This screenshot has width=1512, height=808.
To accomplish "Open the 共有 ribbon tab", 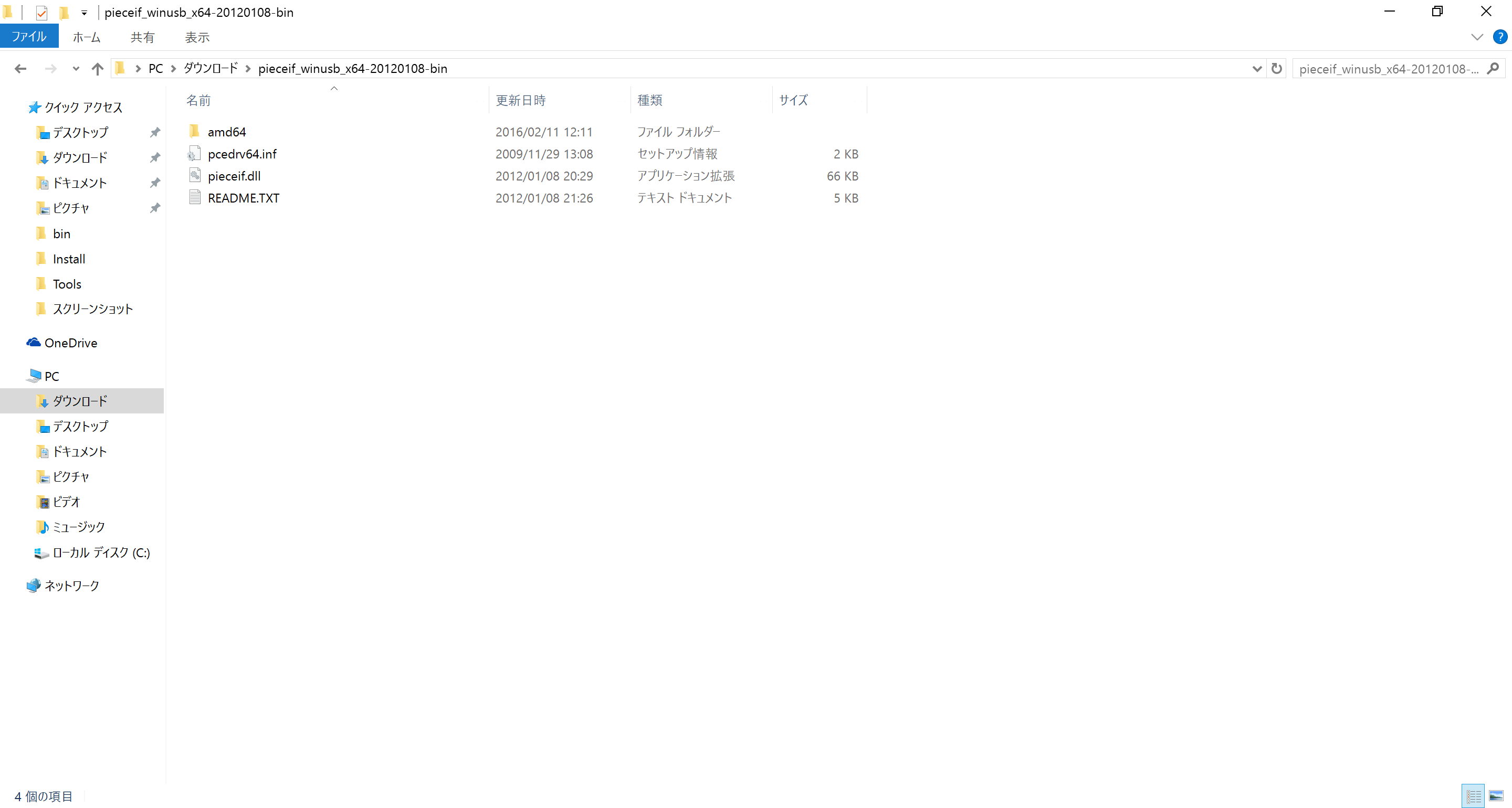I will click(143, 37).
